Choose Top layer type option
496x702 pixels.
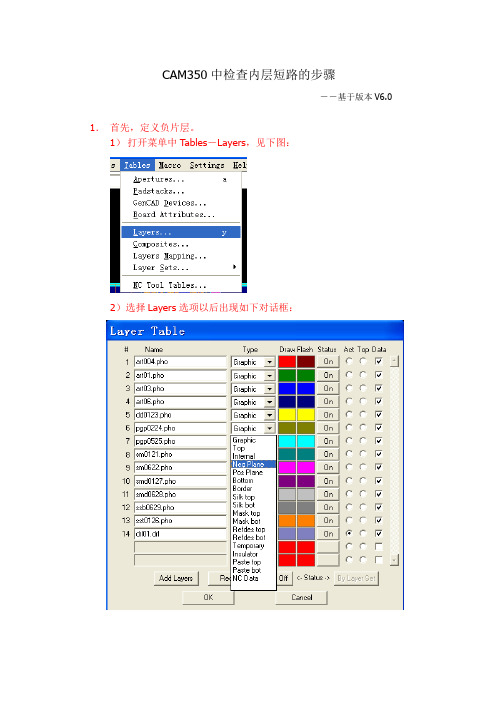253,448
